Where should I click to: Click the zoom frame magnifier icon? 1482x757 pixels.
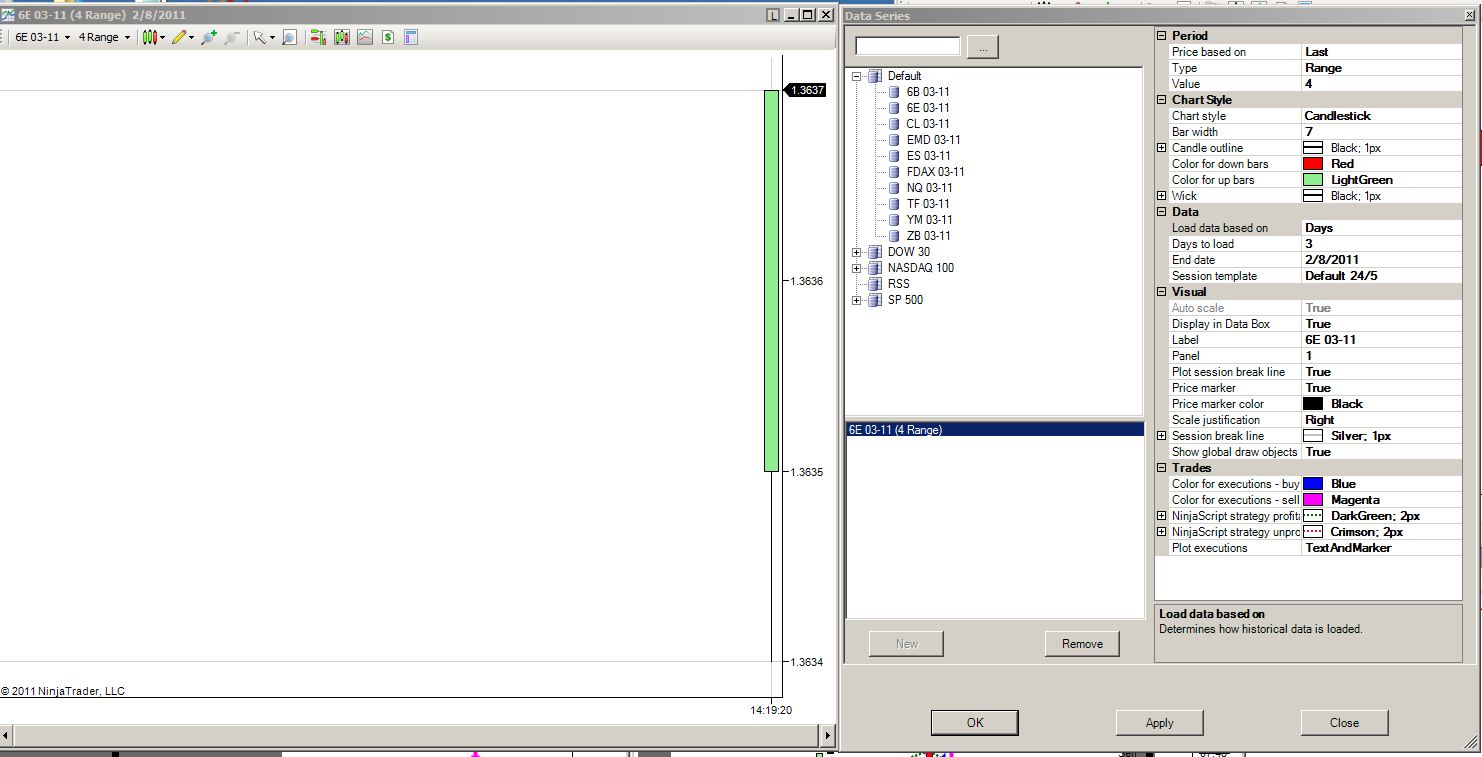[289, 37]
